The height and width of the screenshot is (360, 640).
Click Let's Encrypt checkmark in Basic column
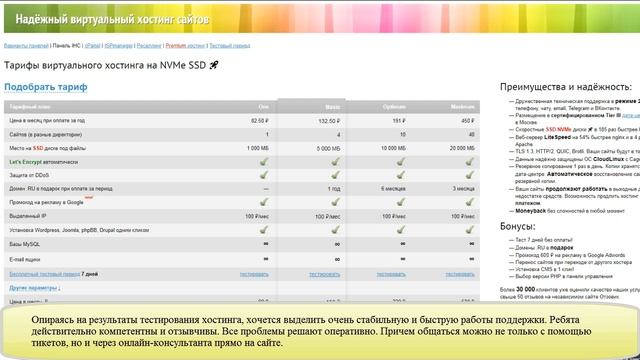click(335, 162)
